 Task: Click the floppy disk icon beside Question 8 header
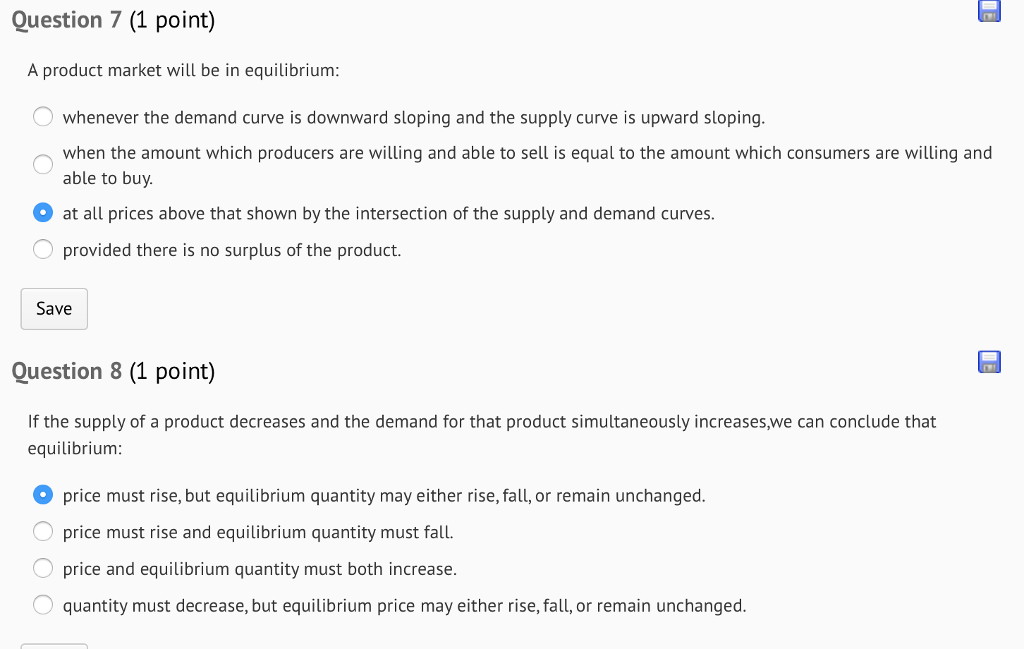pyautogui.click(x=989, y=362)
